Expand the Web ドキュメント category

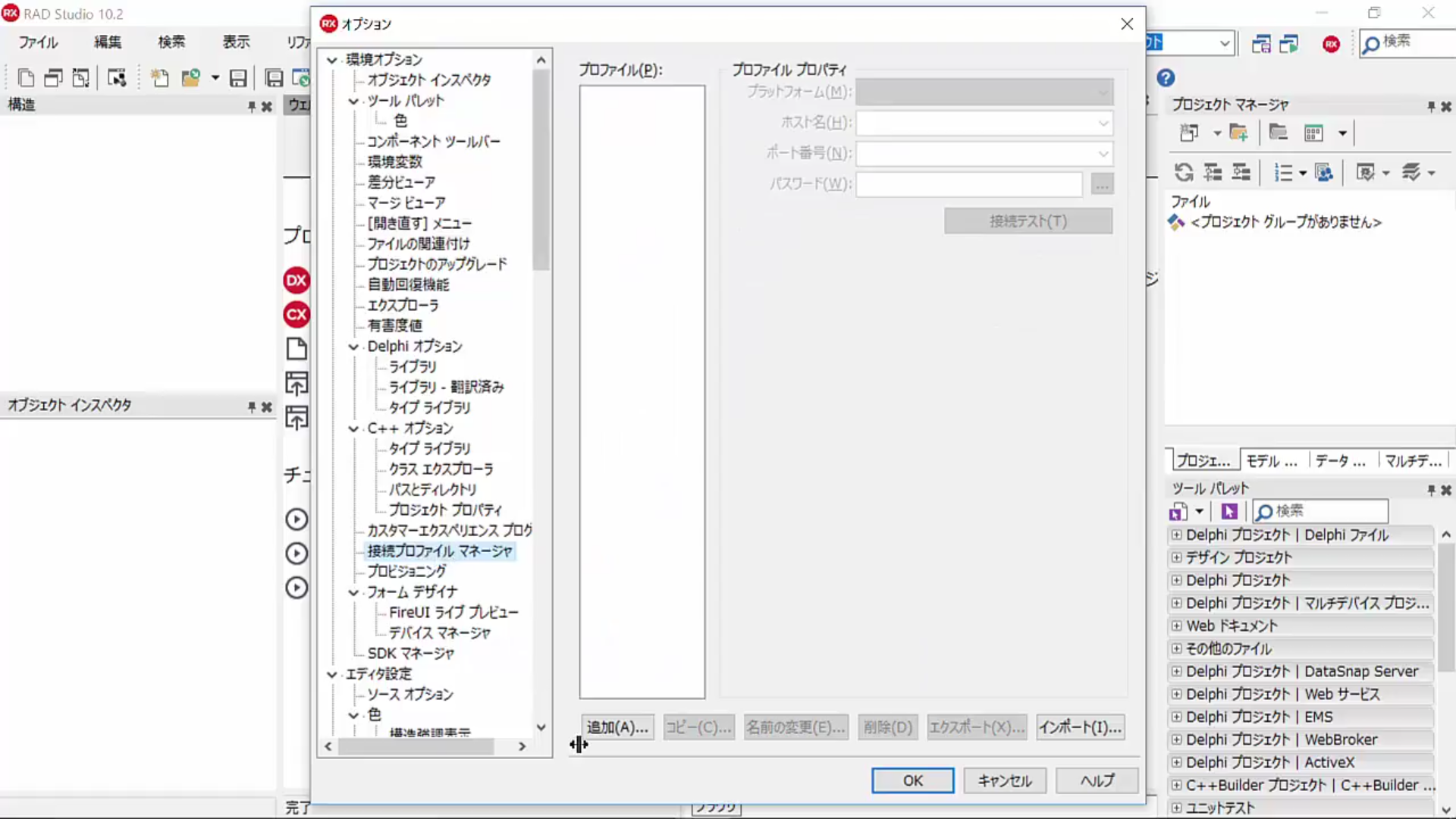pos(1176,626)
